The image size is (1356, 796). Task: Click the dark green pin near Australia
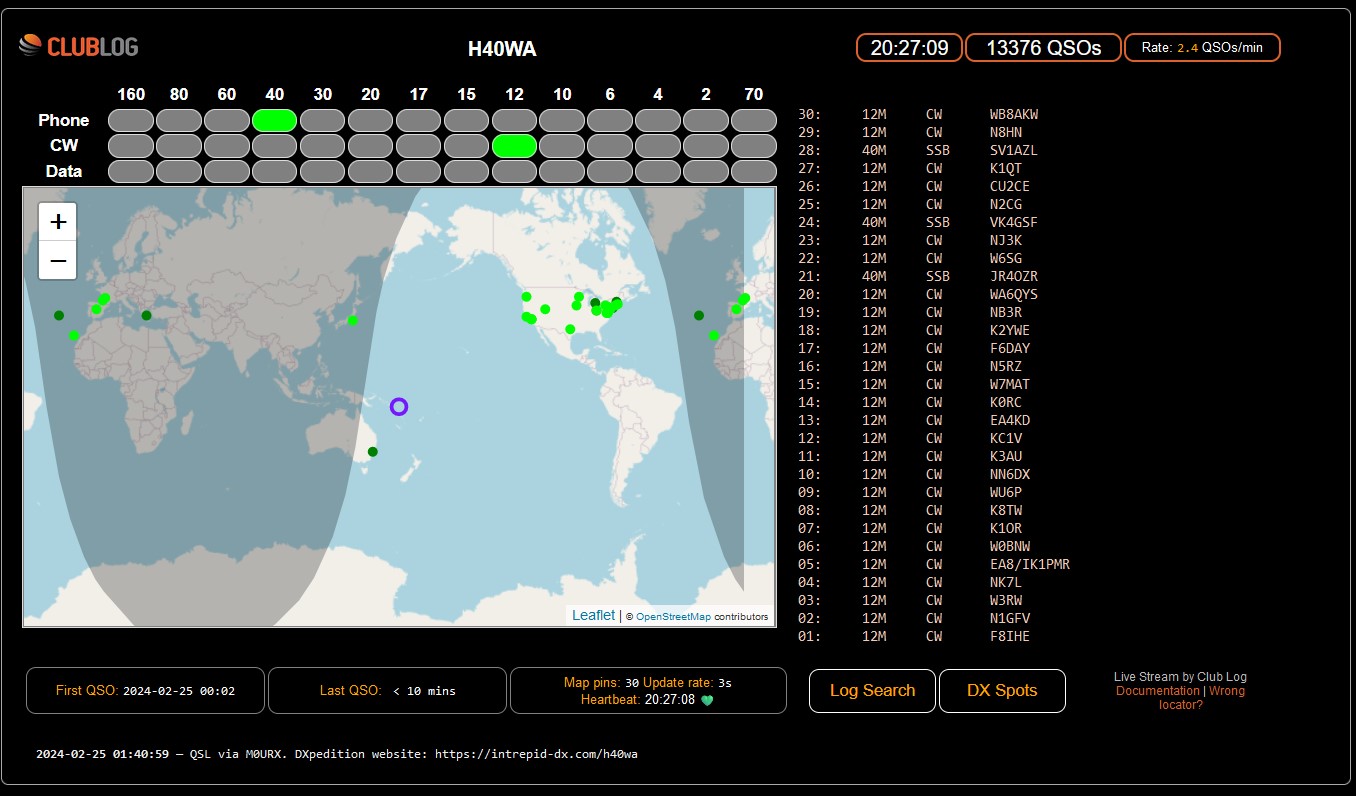pos(373,452)
